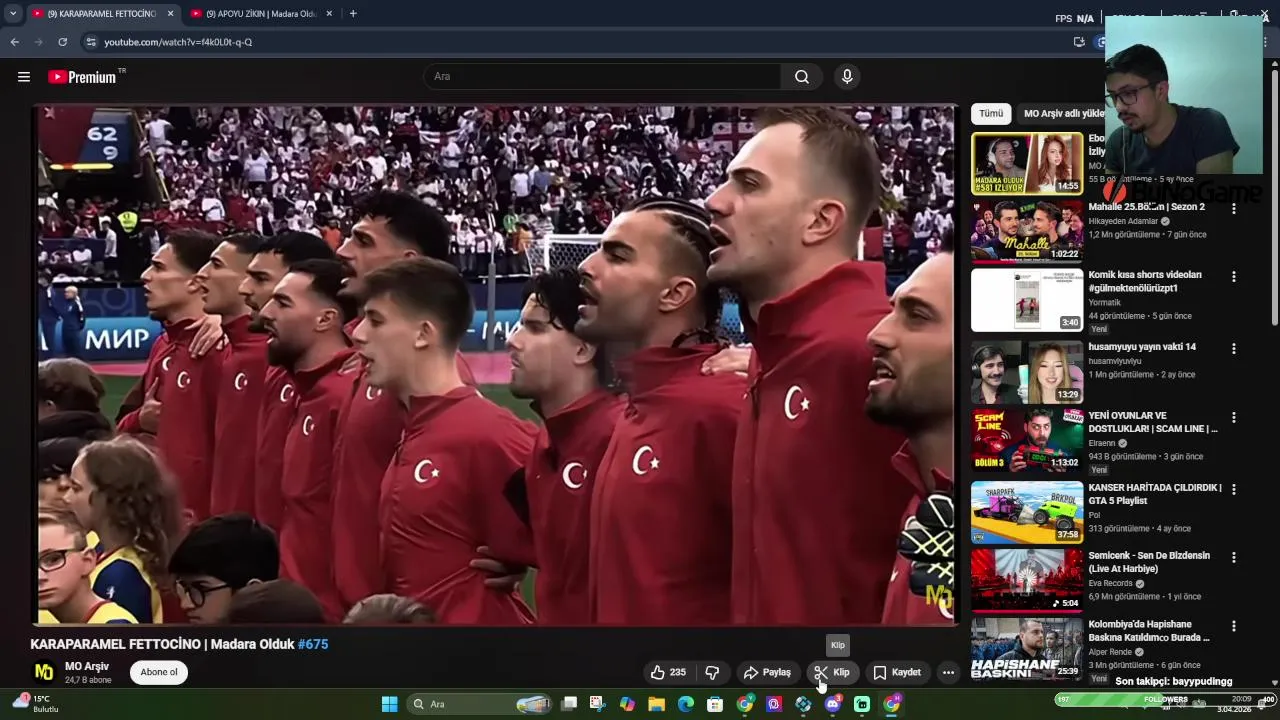Image resolution: width=1280 pixels, height=720 pixels.
Task: Open Discord from the taskbar
Action: coord(833,704)
